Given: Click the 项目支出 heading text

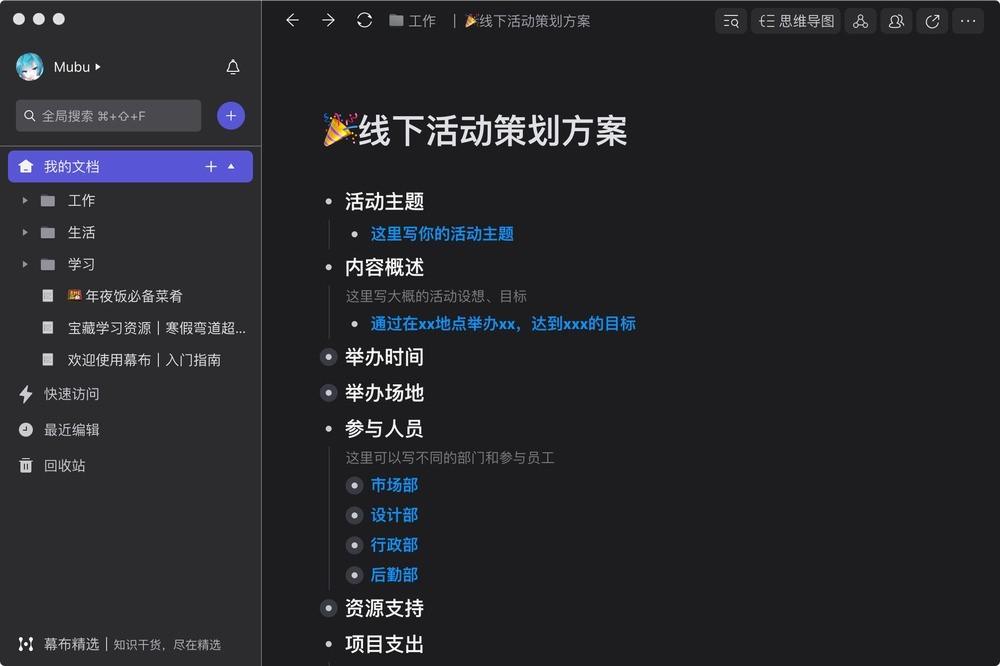Looking at the screenshot, I should pos(384,644).
